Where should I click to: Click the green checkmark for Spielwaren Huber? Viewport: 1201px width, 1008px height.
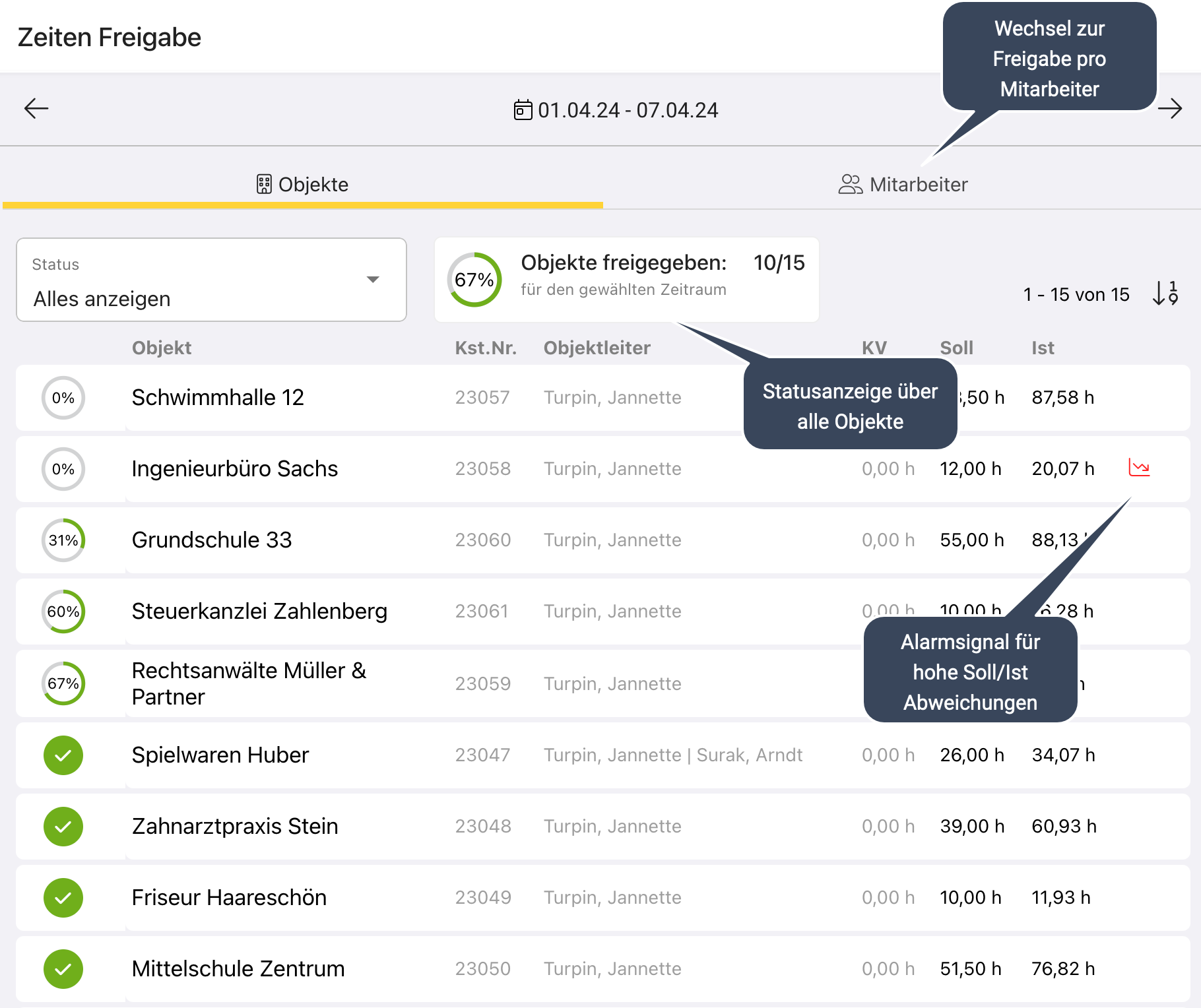[63, 755]
